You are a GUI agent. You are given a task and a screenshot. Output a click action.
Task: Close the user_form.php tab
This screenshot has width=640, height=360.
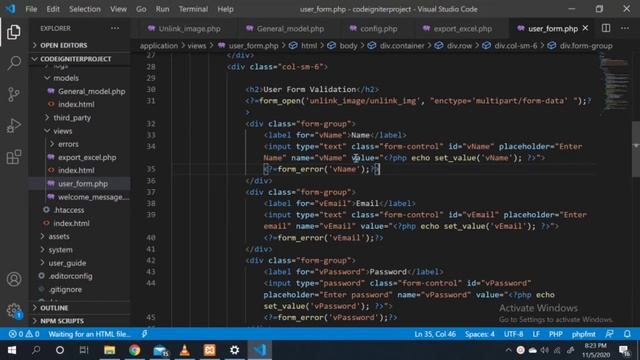pos(585,28)
